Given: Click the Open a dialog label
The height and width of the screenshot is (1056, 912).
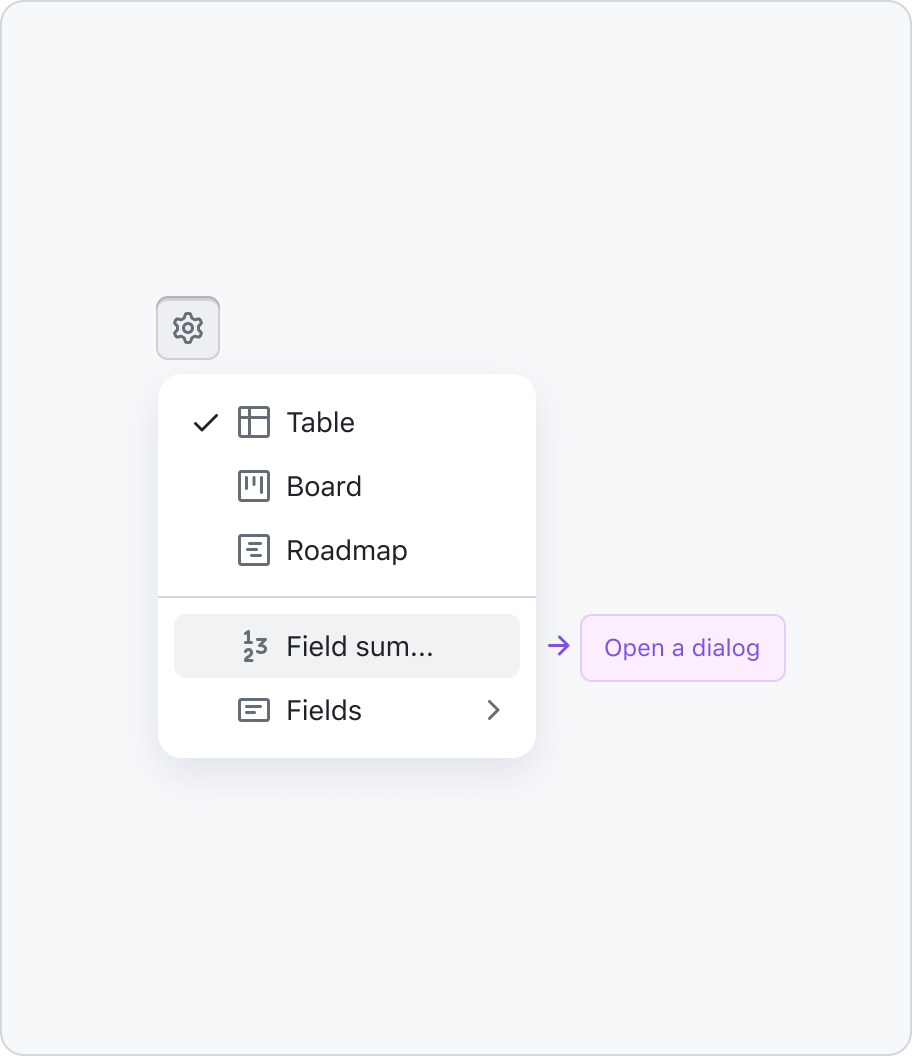Looking at the screenshot, I should [x=682, y=648].
